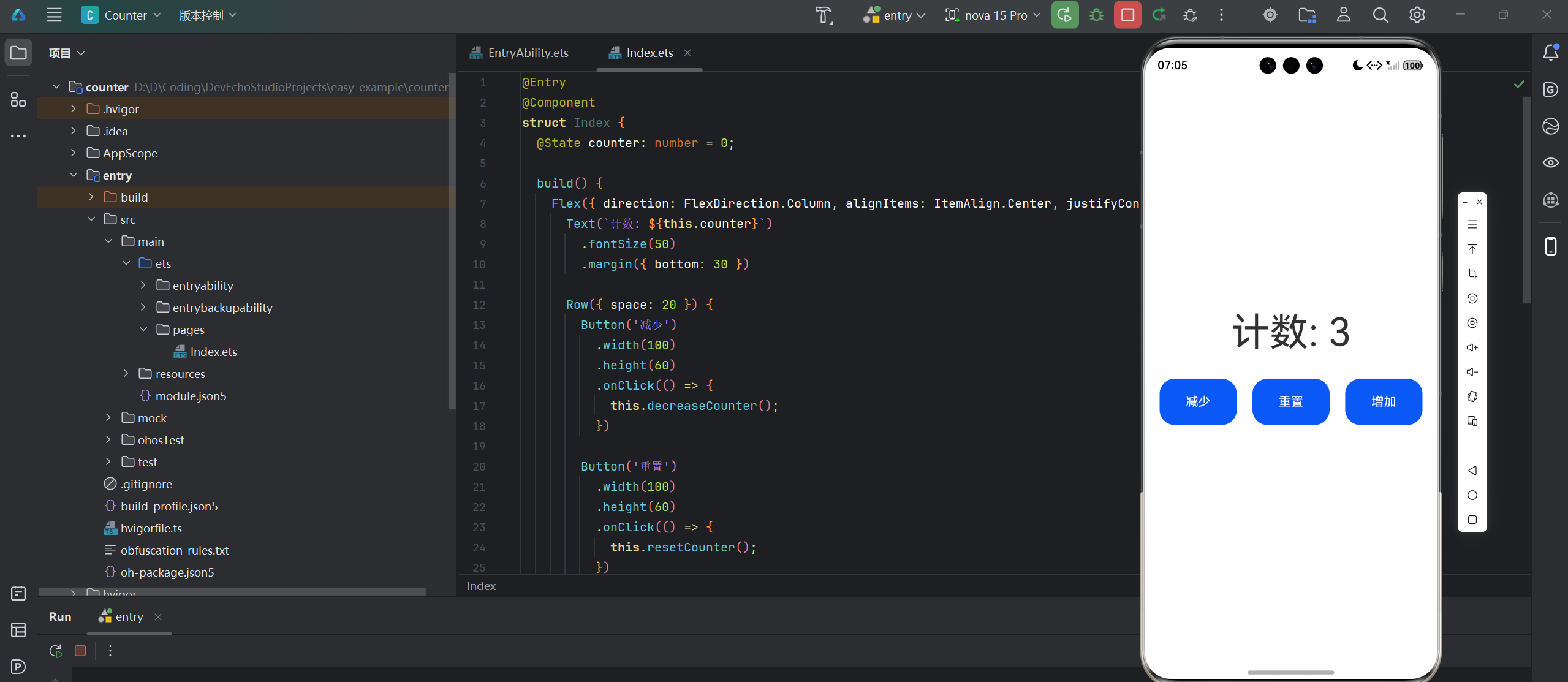Open the Search magnifier icon
Viewport: 1568px width, 682px height.
pyautogui.click(x=1380, y=15)
